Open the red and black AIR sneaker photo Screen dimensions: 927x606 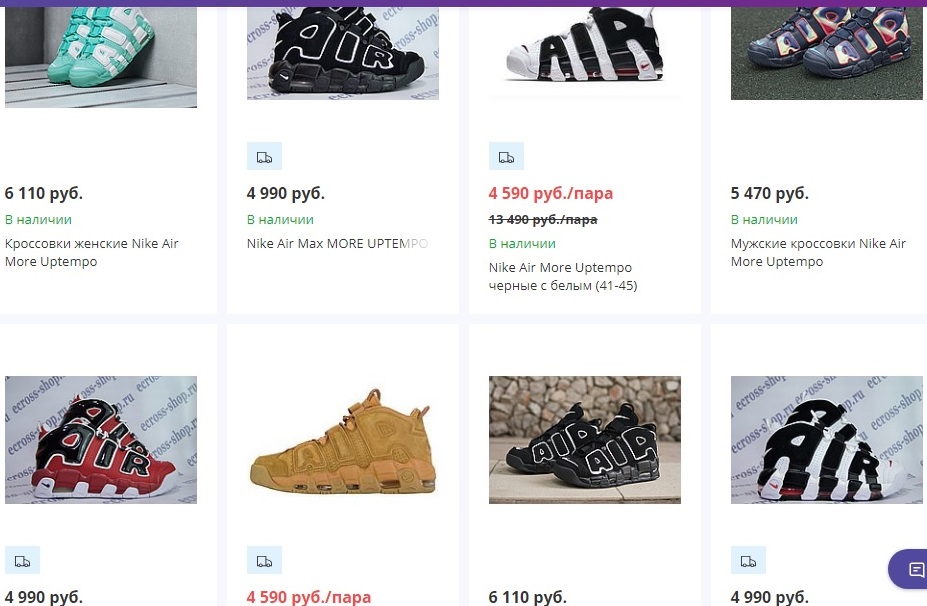[101, 439]
